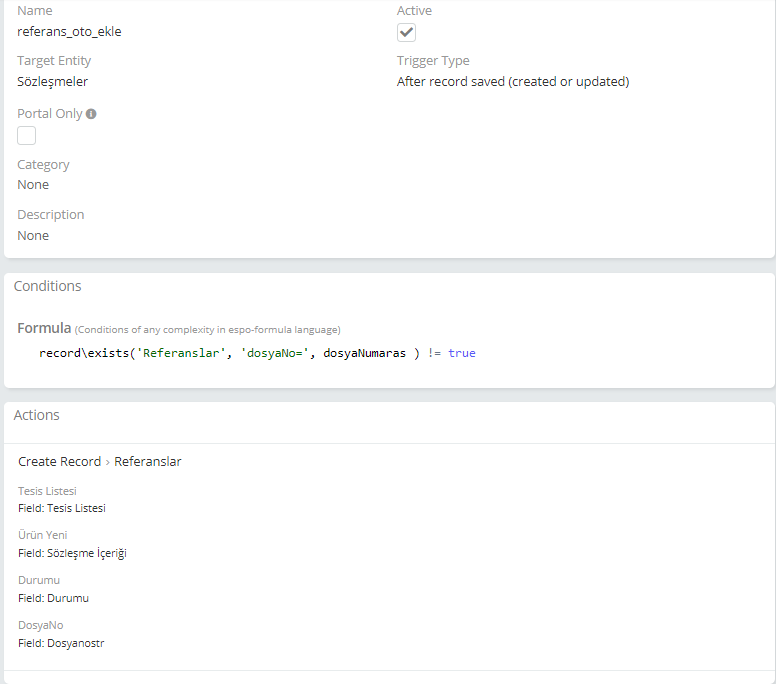The height and width of the screenshot is (684, 776).
Task: Click Referanslar in the action breadcrumb
Action: (x=148, y=462)
